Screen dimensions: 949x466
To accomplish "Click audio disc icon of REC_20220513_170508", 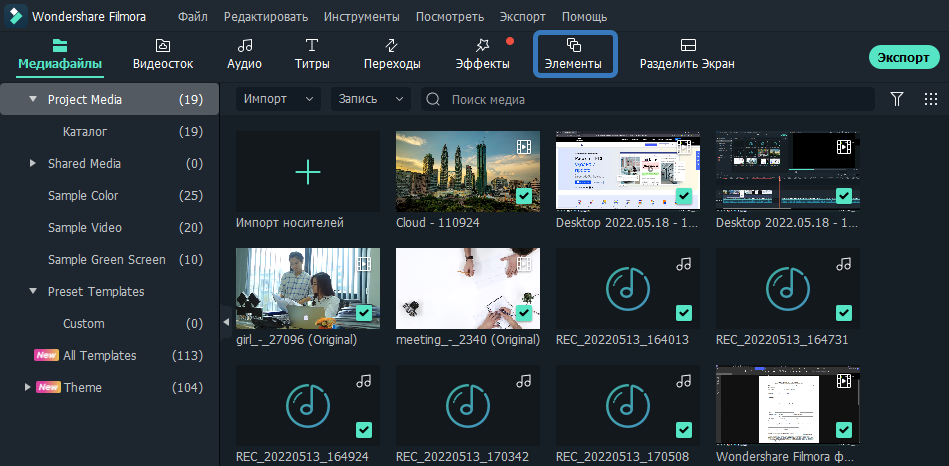I will 628,405.
